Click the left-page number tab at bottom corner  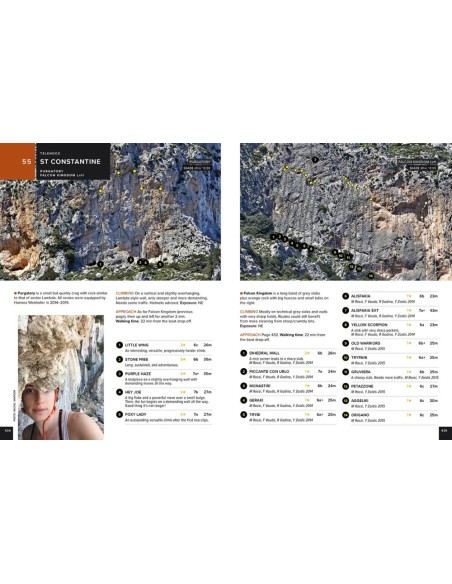click(6, 433)
